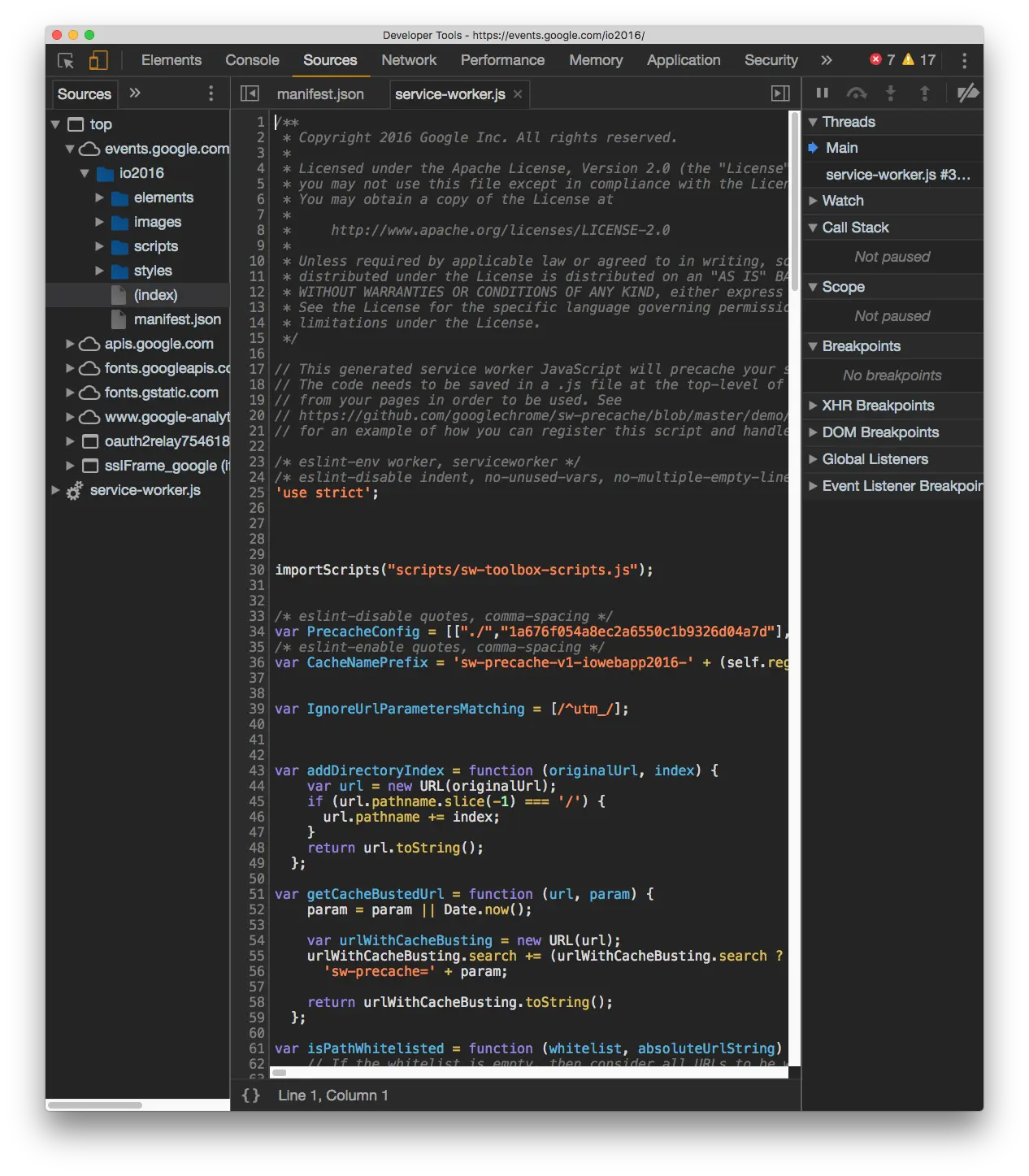Show more Sources navigator tabs via chevron
The image size is (1029, 1176).
click(135, 93)
